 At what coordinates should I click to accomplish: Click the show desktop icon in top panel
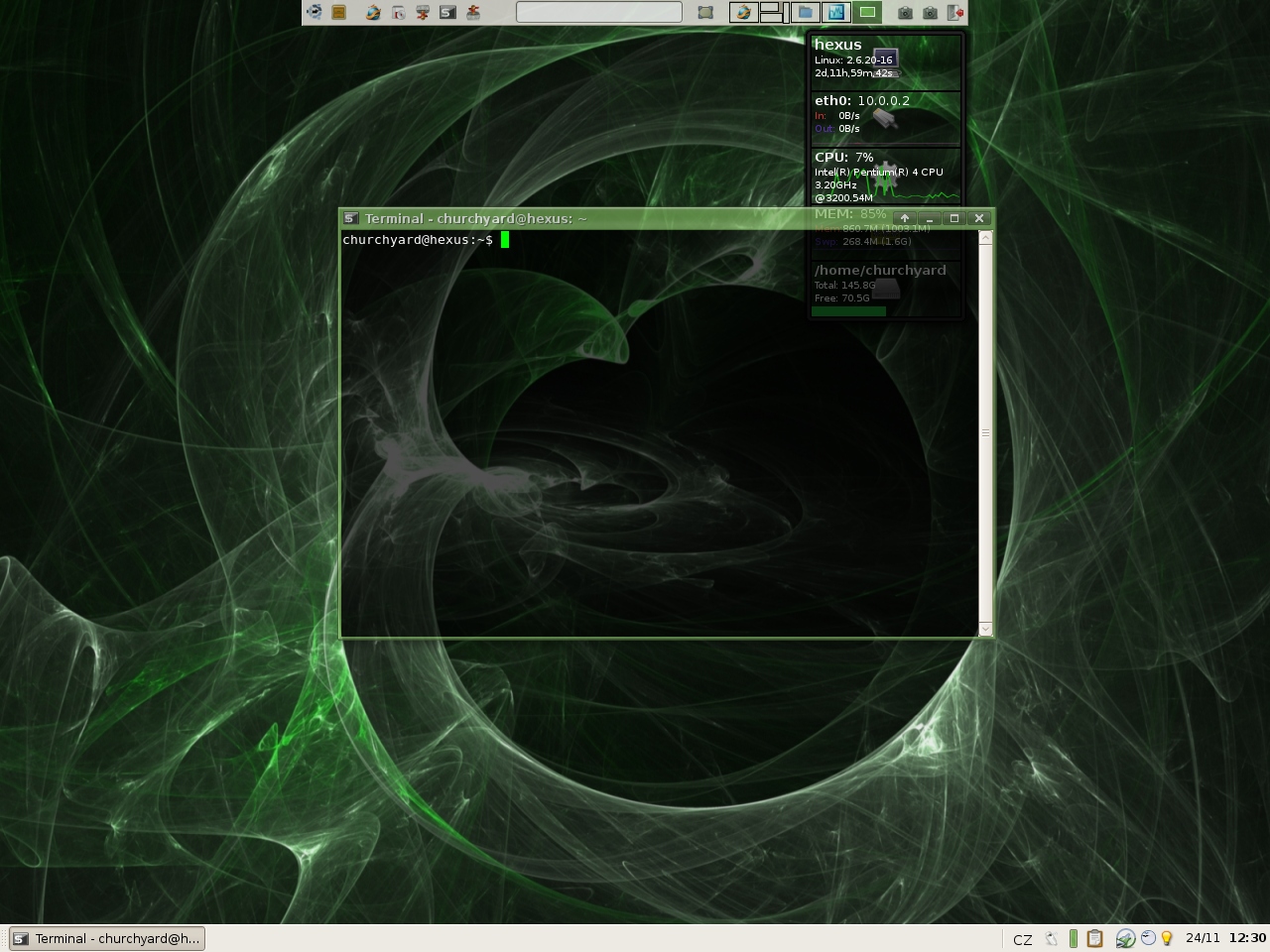click(x=705, y=12)
